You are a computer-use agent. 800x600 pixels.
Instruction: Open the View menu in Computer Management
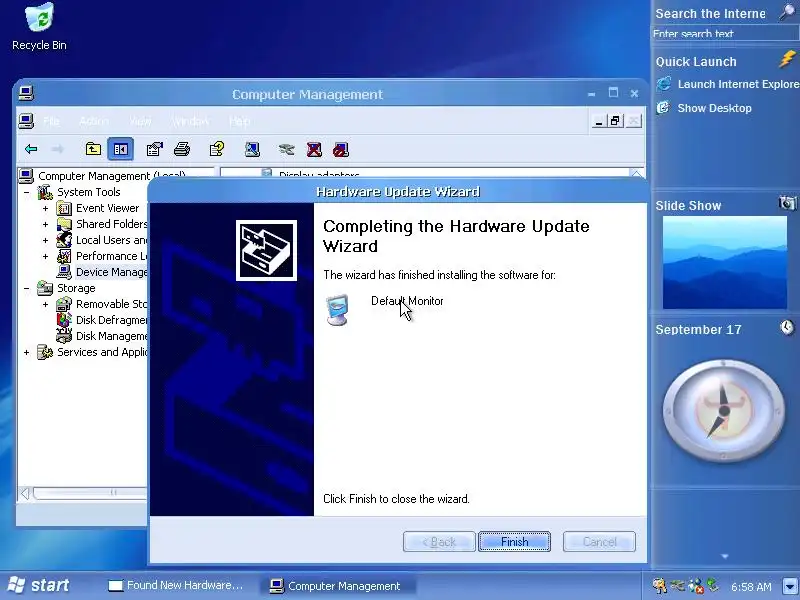point(140,121)
